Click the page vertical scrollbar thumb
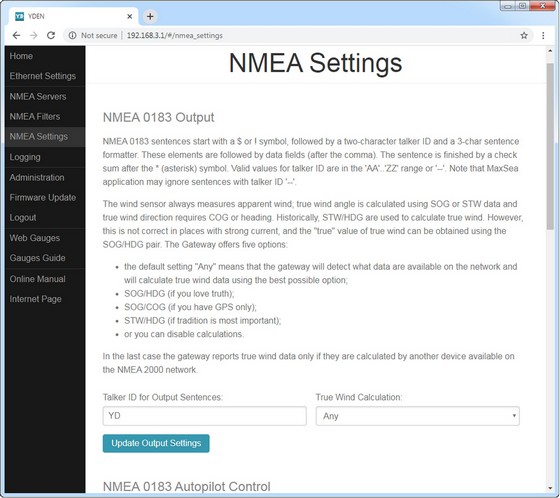The width and height of the screenshot is (560, 498). click(550, 146)
